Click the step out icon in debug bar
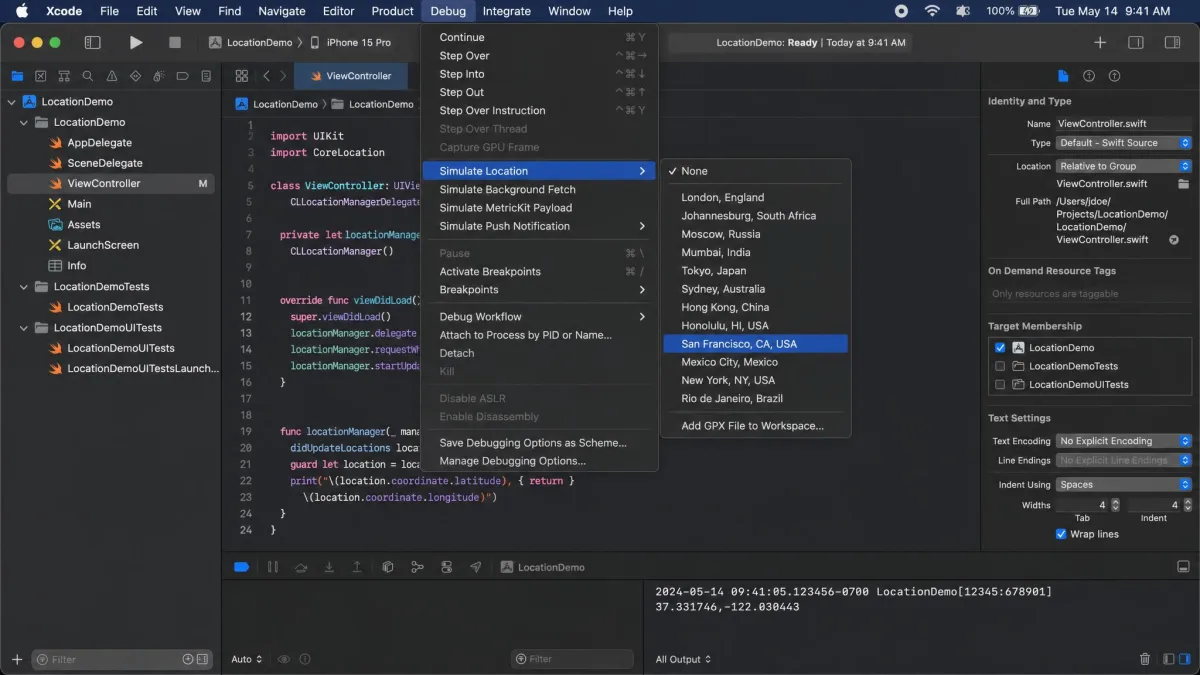1200x675 pixels. (357, 567)
